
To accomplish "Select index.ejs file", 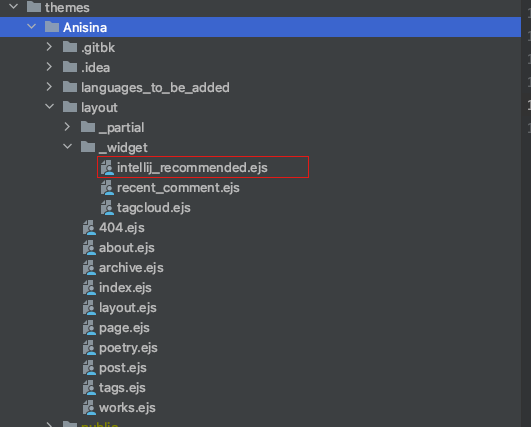I will click(125, 287).
